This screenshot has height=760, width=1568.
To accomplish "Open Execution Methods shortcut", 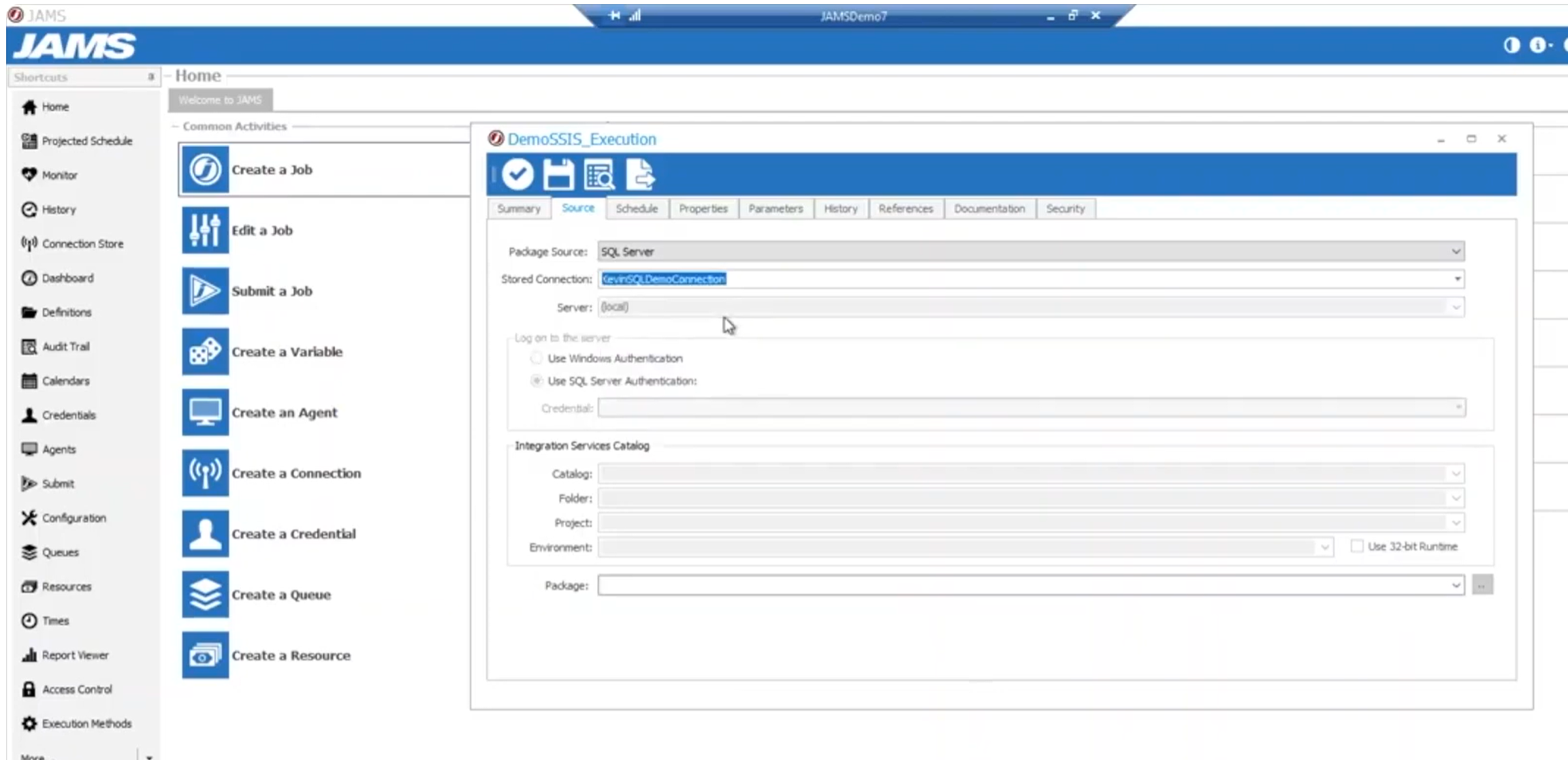I will point(76,723).
